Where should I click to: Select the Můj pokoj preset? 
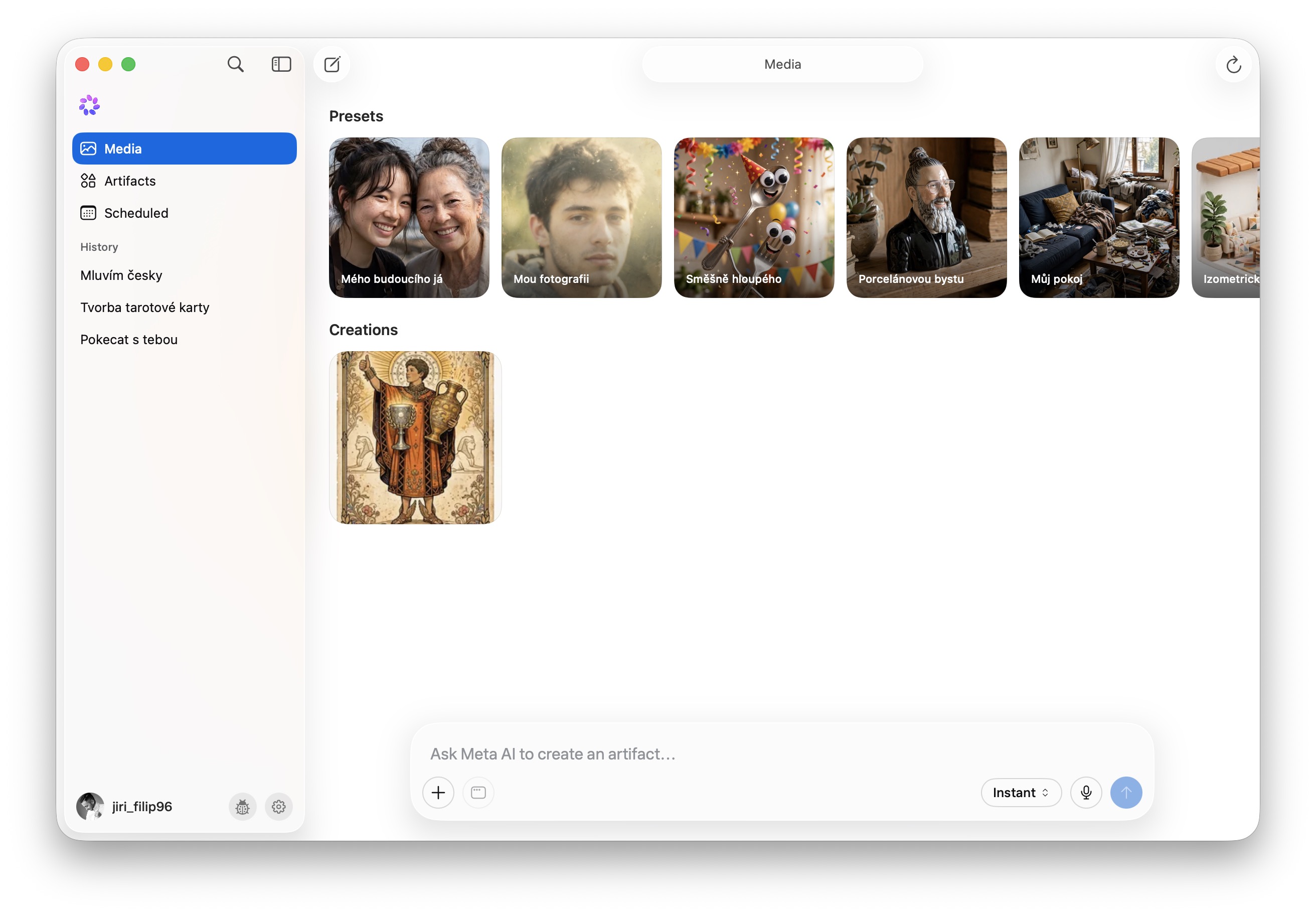1099,217
